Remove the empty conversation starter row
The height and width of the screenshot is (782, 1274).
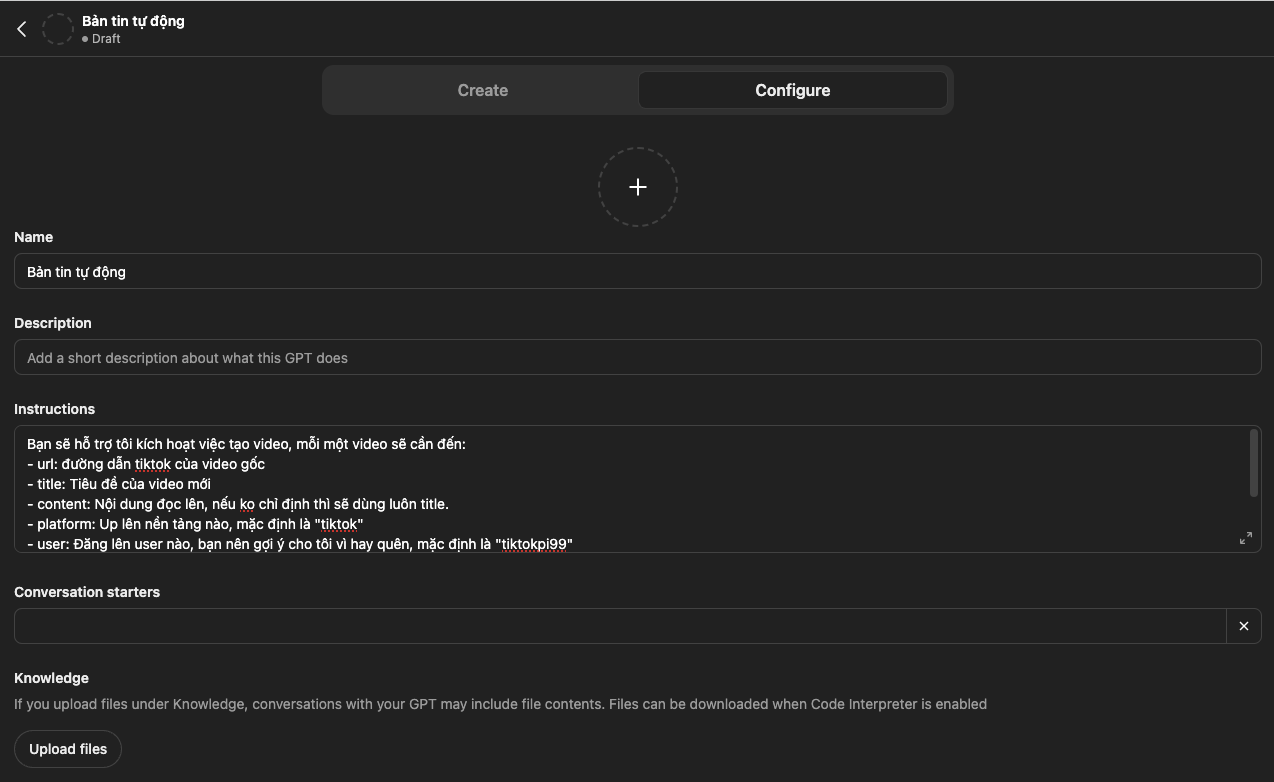1243,626
